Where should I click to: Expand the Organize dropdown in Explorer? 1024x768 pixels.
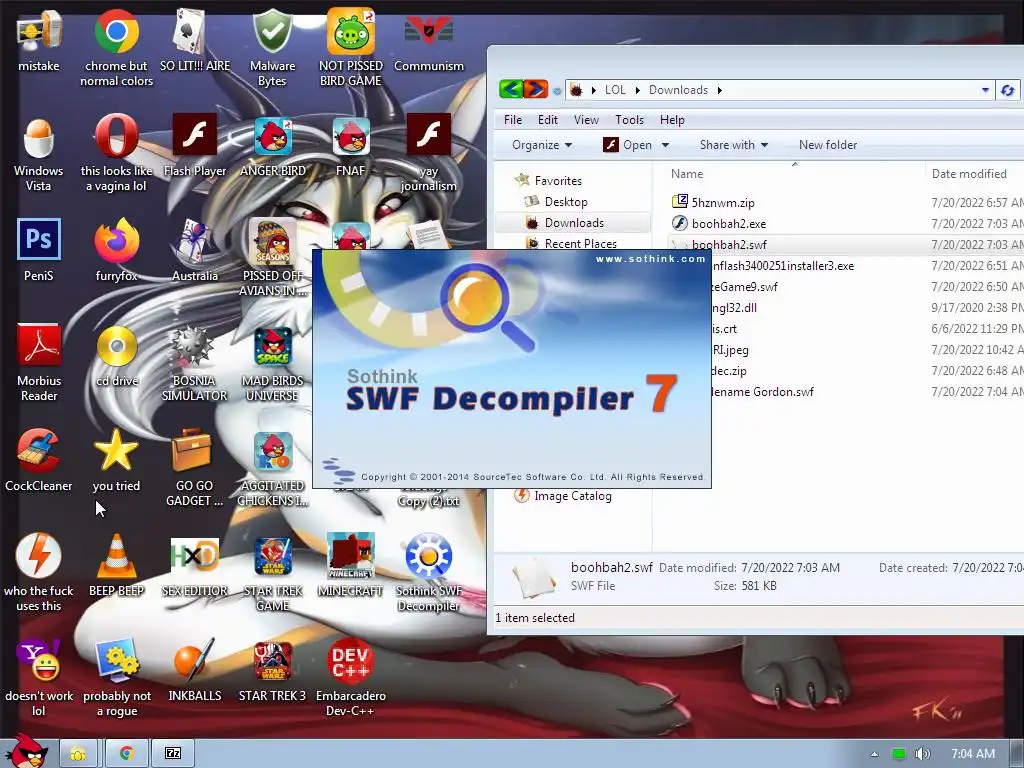click(542, 145)
